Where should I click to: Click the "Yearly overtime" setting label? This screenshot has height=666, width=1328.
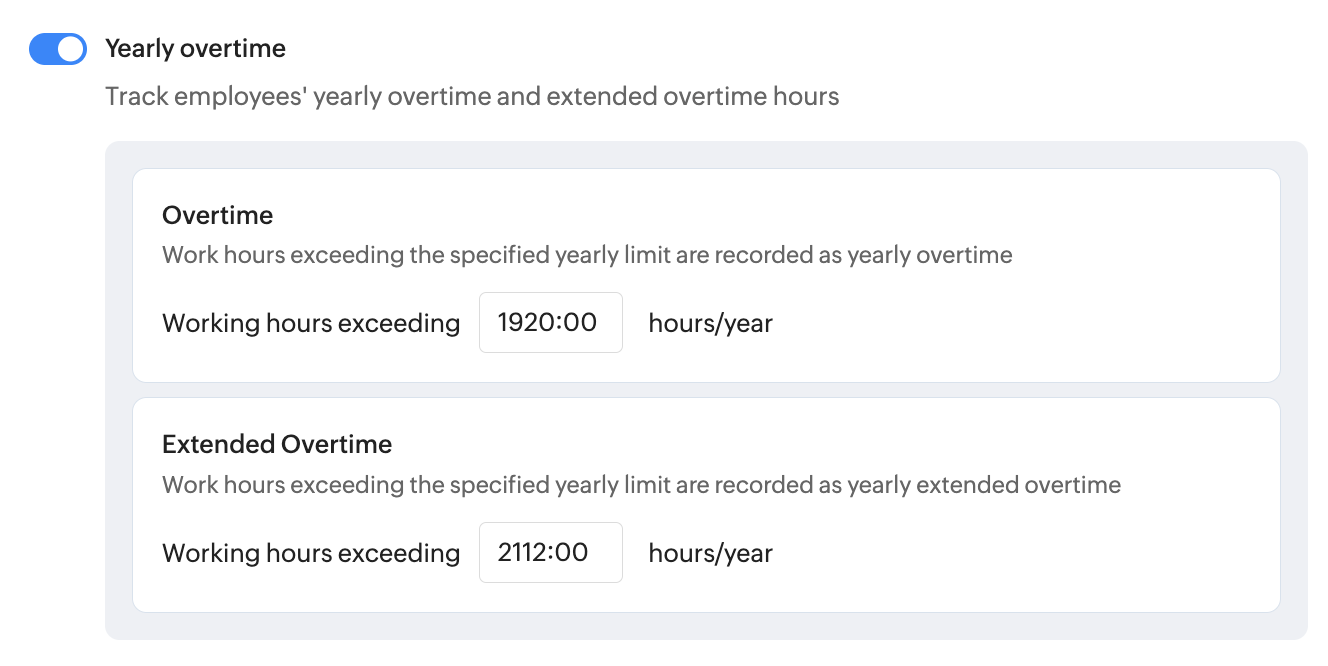click(195, 48)
